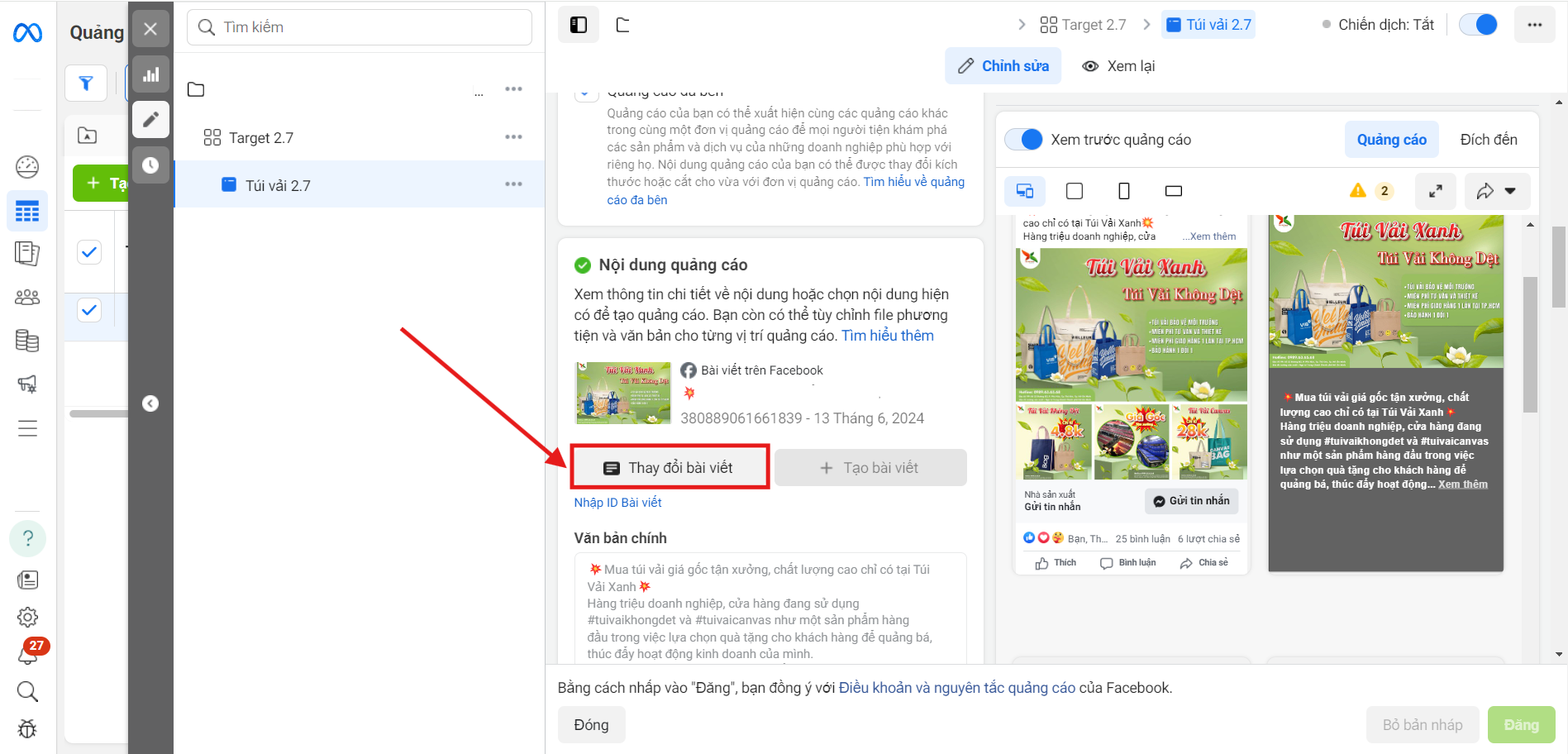Open the settings gear icon
Image resolution: width=1568 pixels, height=754 pixels.
(x=27, y=617)
